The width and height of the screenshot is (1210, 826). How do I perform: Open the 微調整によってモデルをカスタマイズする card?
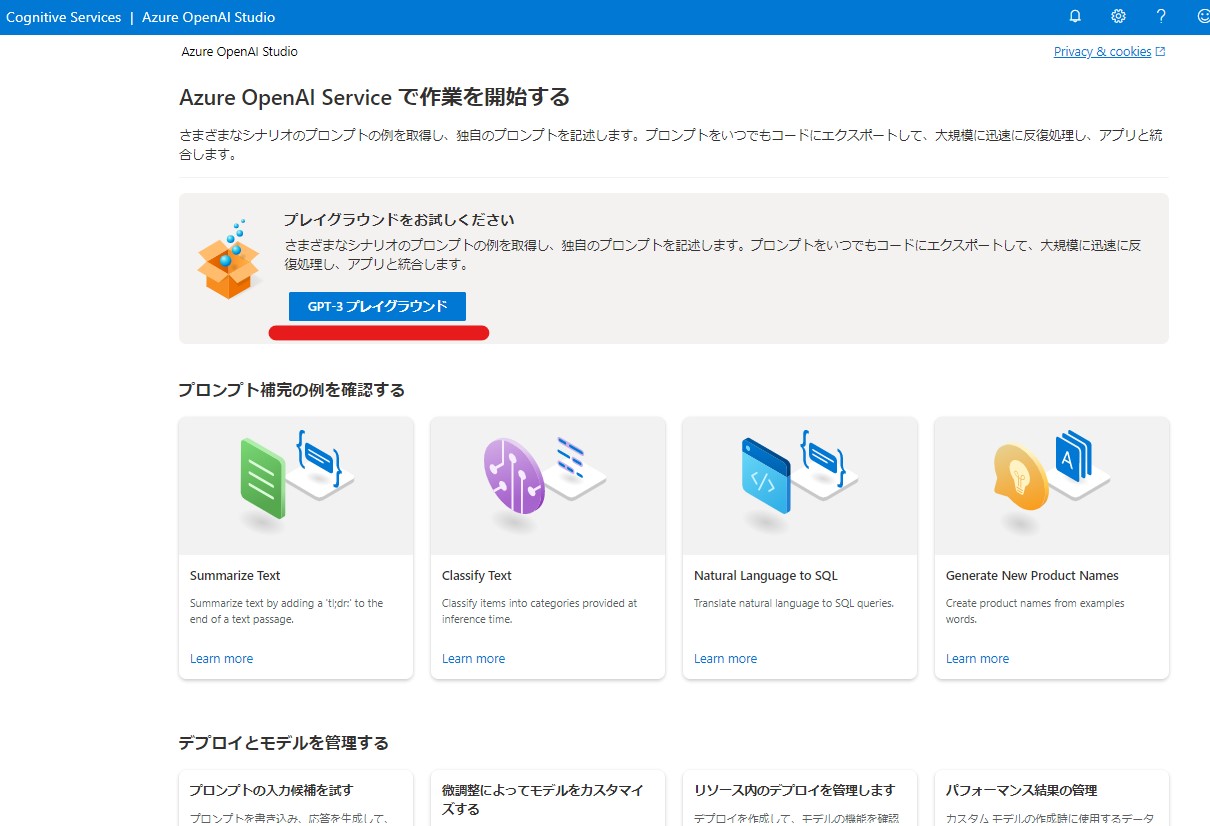(x=542, y=799)
